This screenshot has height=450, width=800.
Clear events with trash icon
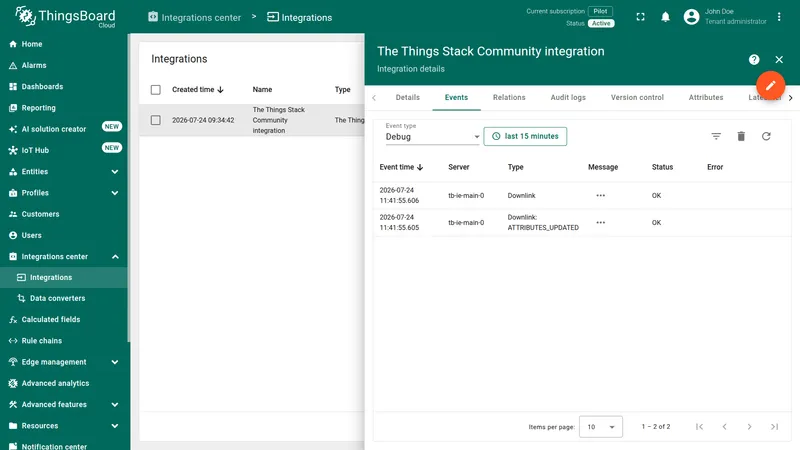pos(741,136)
